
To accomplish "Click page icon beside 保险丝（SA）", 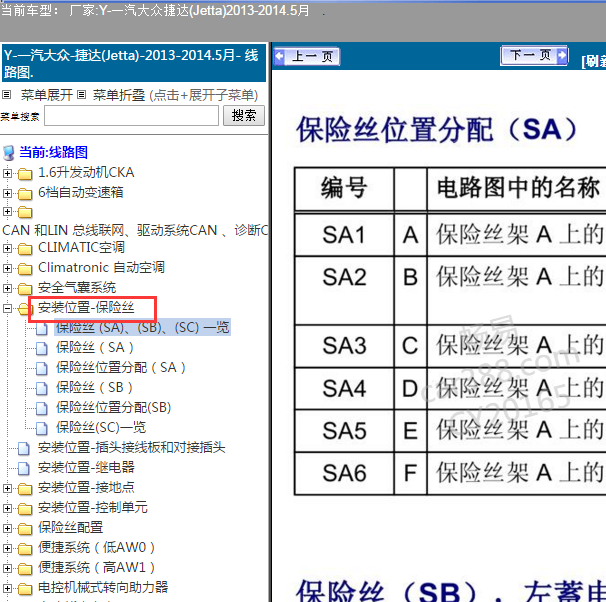I will [42, 349].
